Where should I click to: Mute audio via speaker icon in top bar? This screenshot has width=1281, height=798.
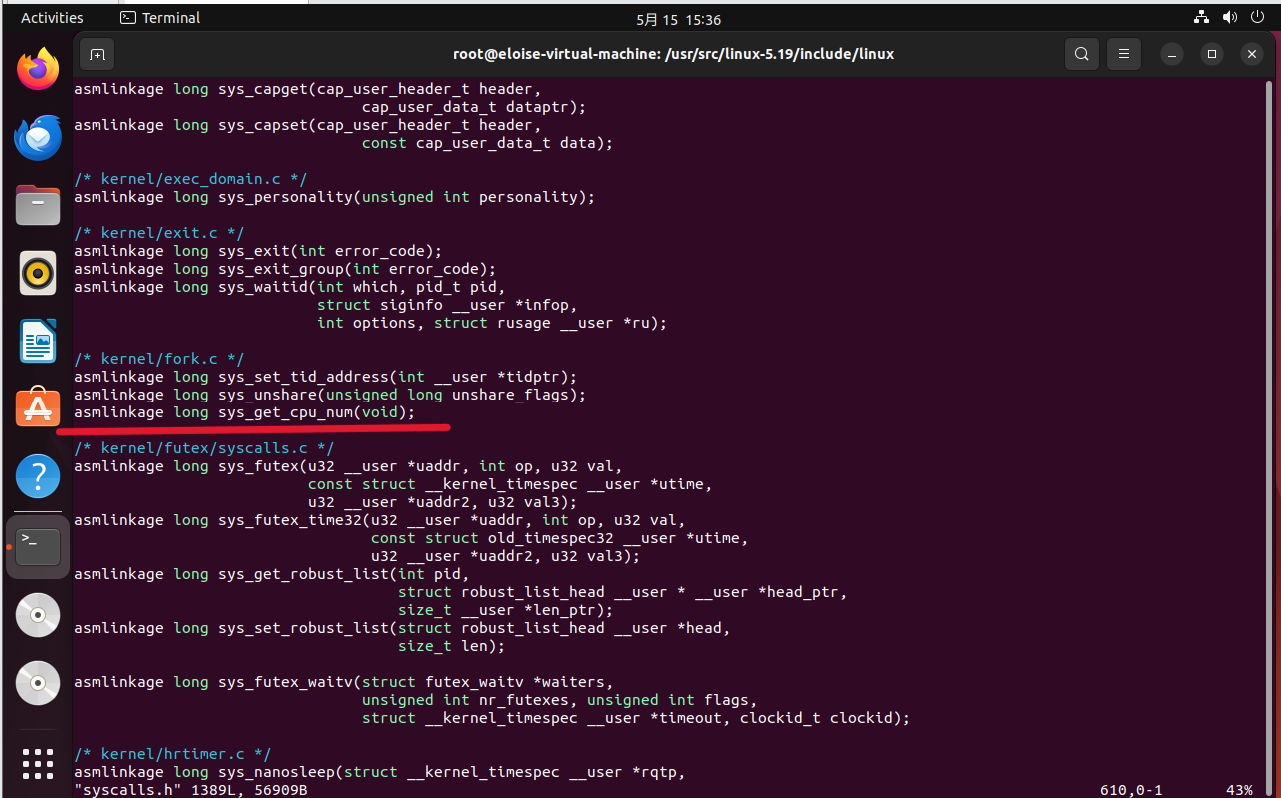coord(1229,17)
